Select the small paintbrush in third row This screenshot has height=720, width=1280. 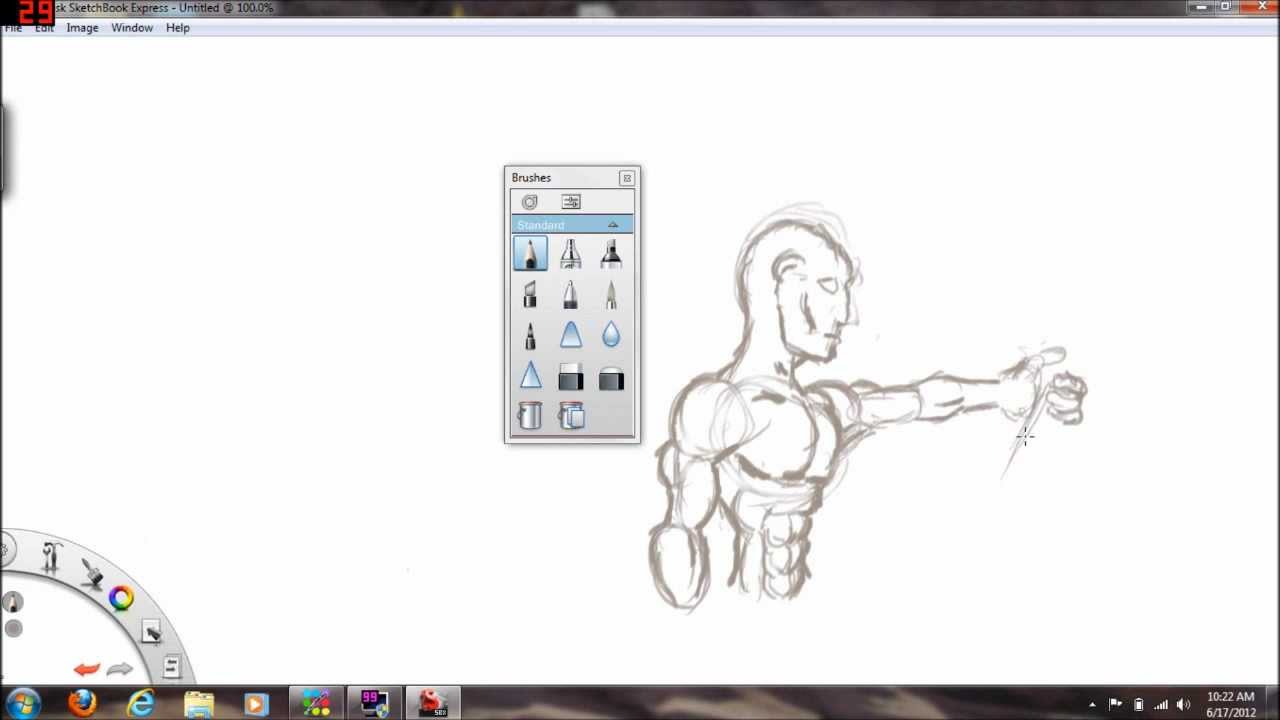point(530,335)
